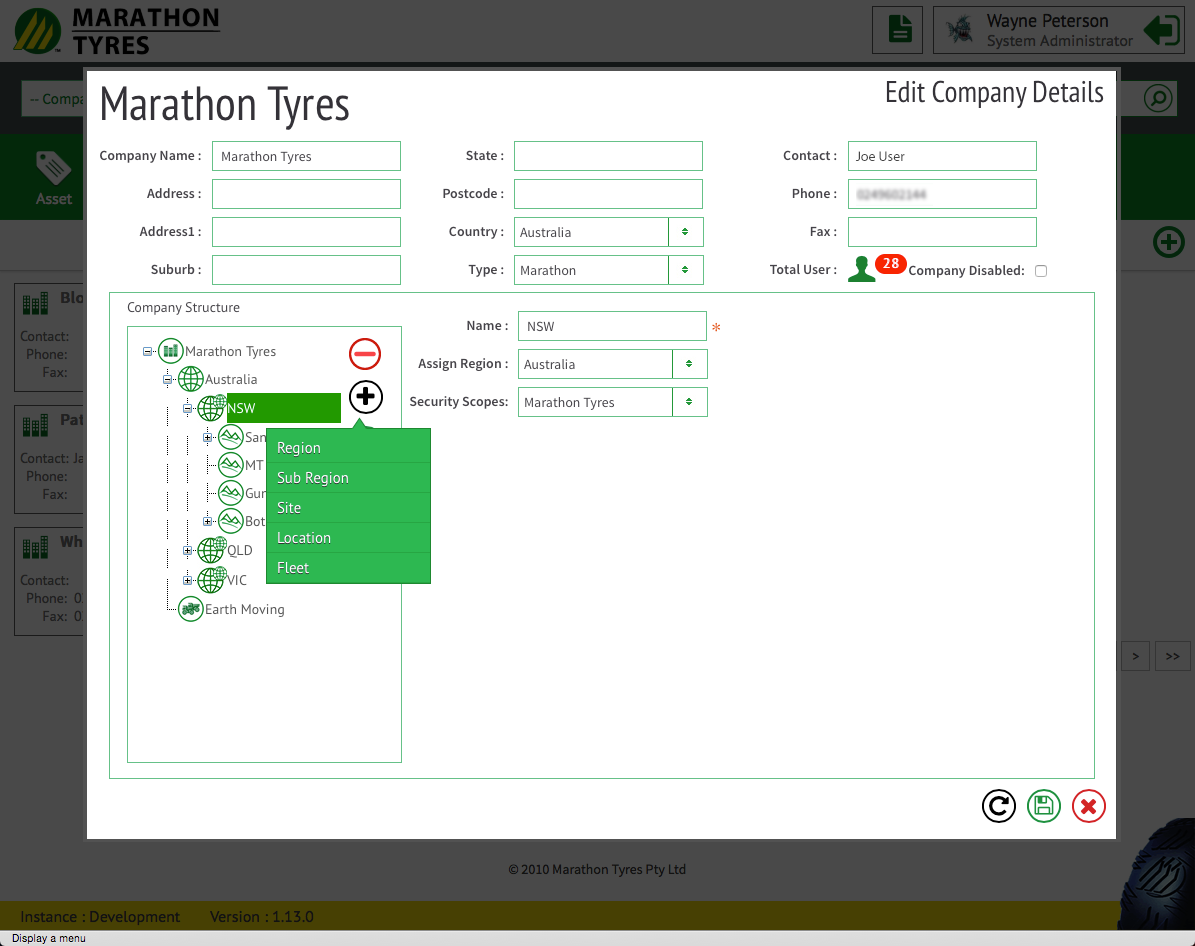1195x946 pixels.
Task: Expand the VIC tree node
Action: [187, 580]
